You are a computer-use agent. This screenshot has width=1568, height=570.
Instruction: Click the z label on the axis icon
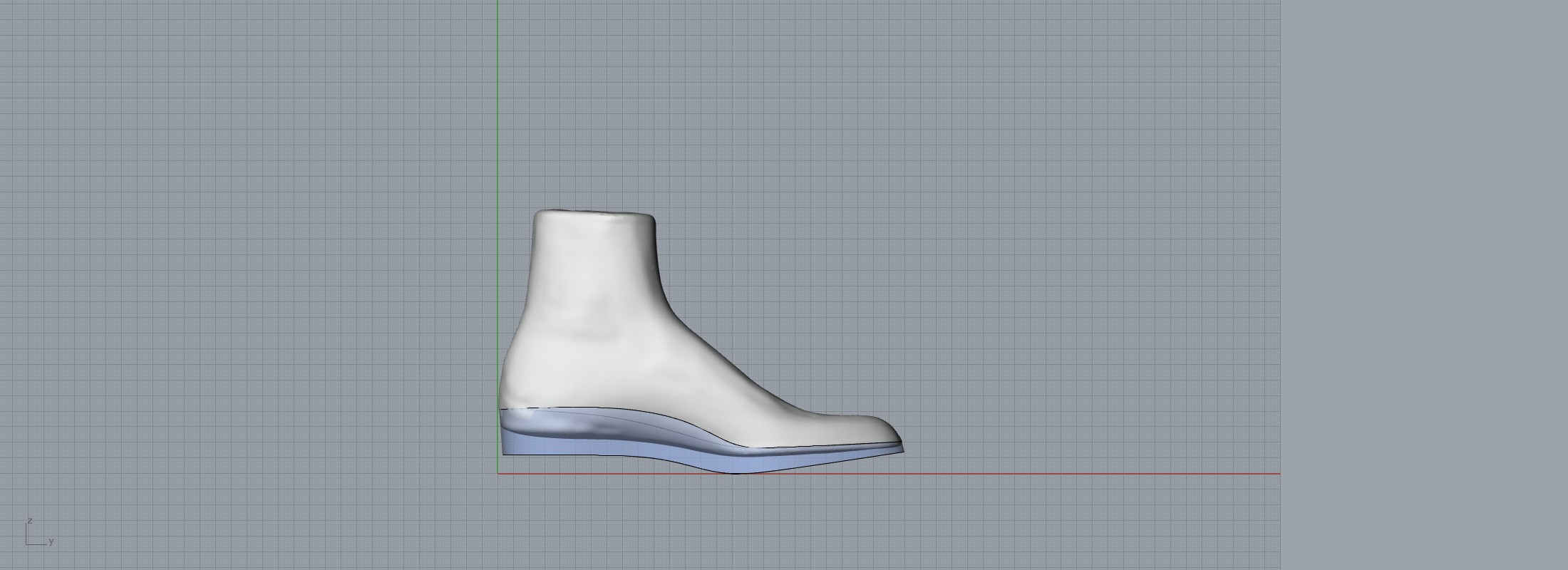click(x=30, y=521)
